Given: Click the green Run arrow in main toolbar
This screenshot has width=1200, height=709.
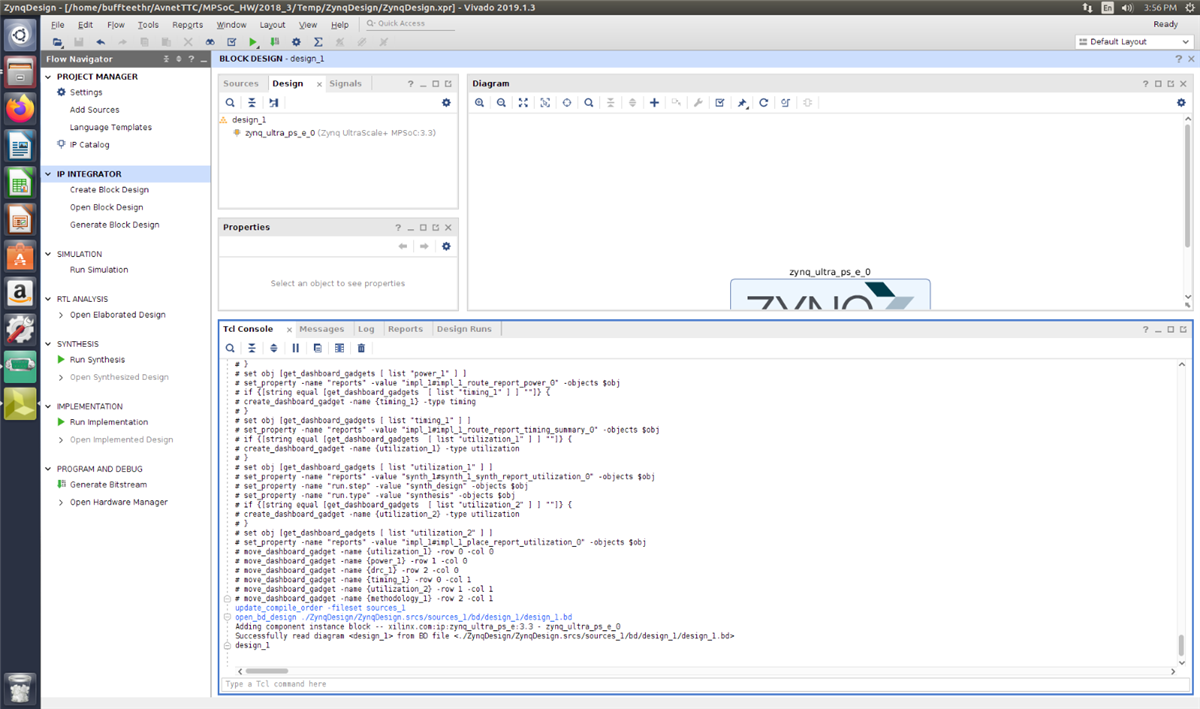Looking at the screenshot, I should pyautogui.click(x=253, y=42).
